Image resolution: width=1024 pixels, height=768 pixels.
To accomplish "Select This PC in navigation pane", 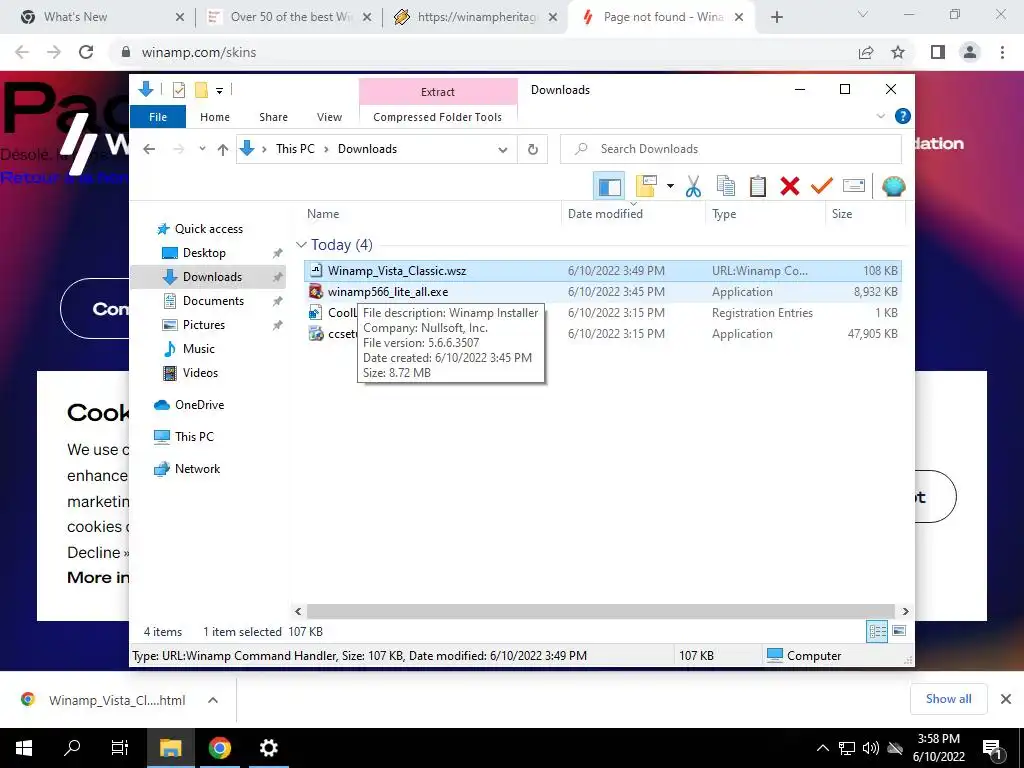I will pyautogui.click(x=194, y=437).
